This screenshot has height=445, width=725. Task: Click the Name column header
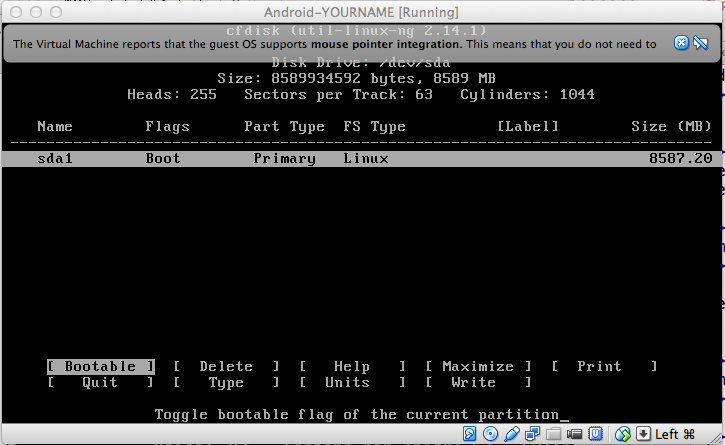55,126
